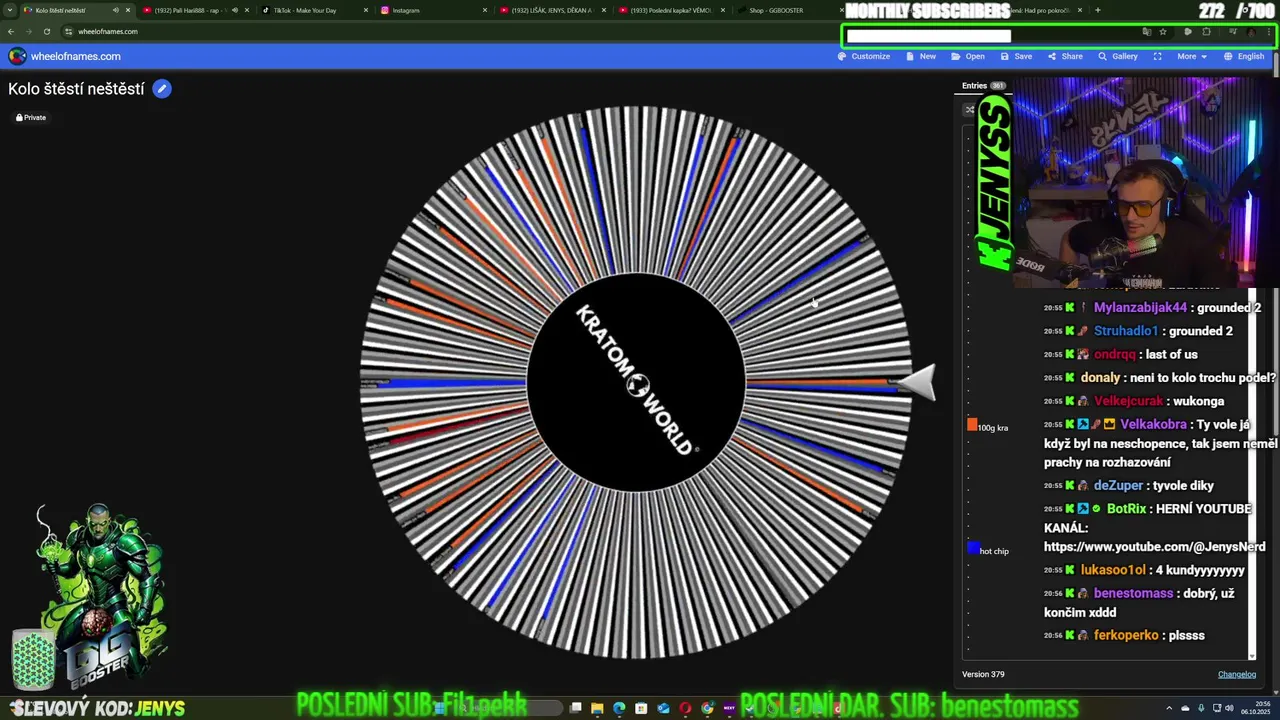1280x720 pixels.
Task: Open the wheel Gallery
Action: [x=1118, y=56]
